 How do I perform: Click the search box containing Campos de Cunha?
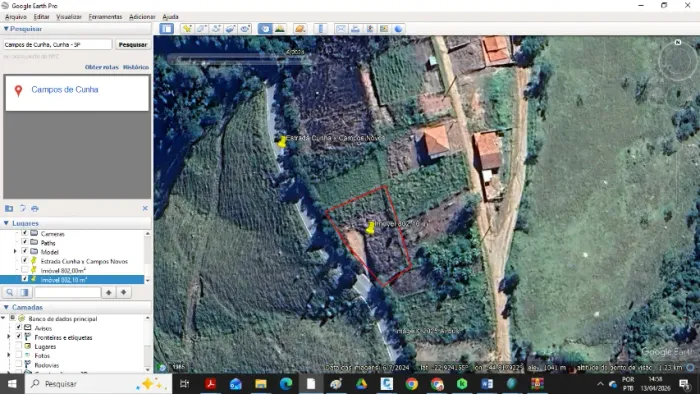(58, 45)
